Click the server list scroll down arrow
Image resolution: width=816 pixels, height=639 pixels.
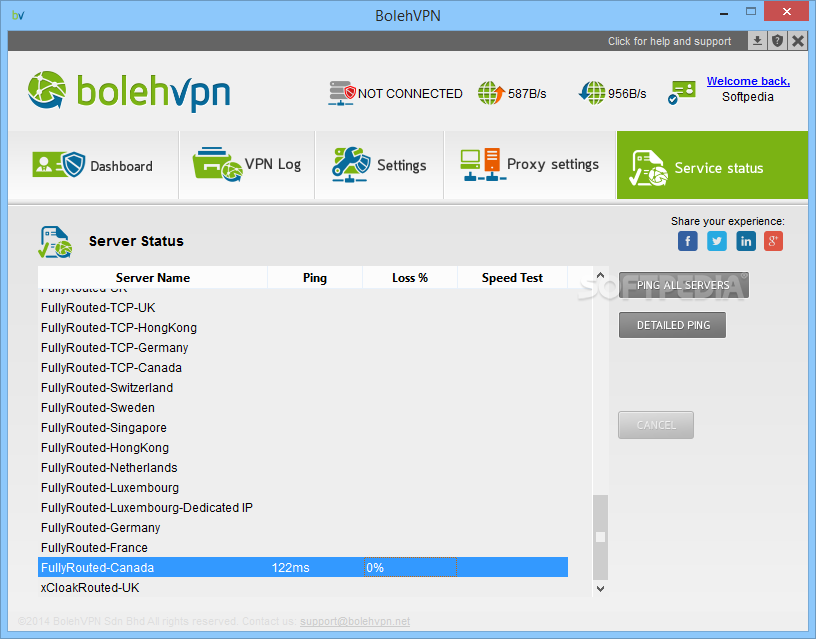click(x=600, y=589)
